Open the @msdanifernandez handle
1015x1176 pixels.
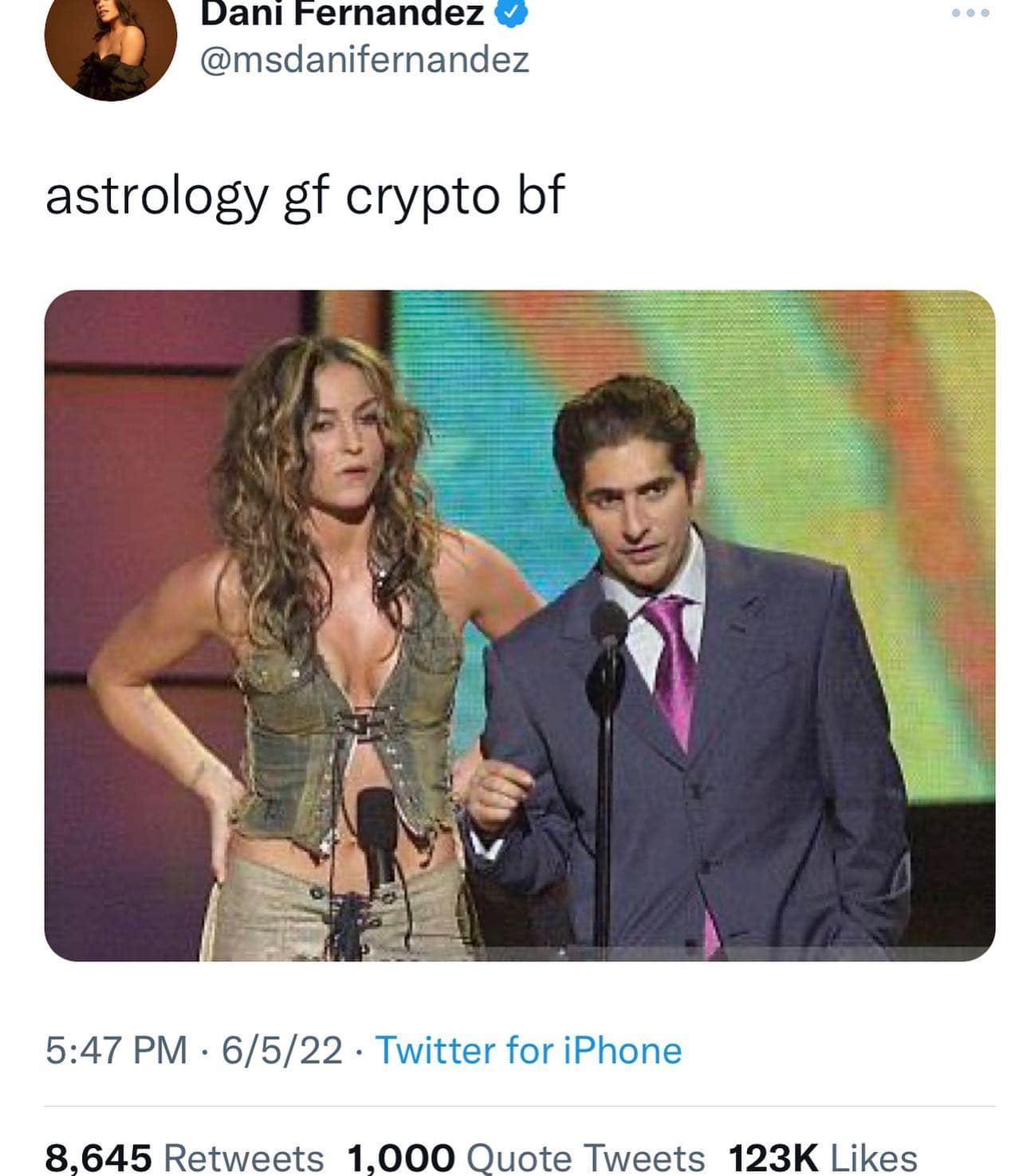364,61
